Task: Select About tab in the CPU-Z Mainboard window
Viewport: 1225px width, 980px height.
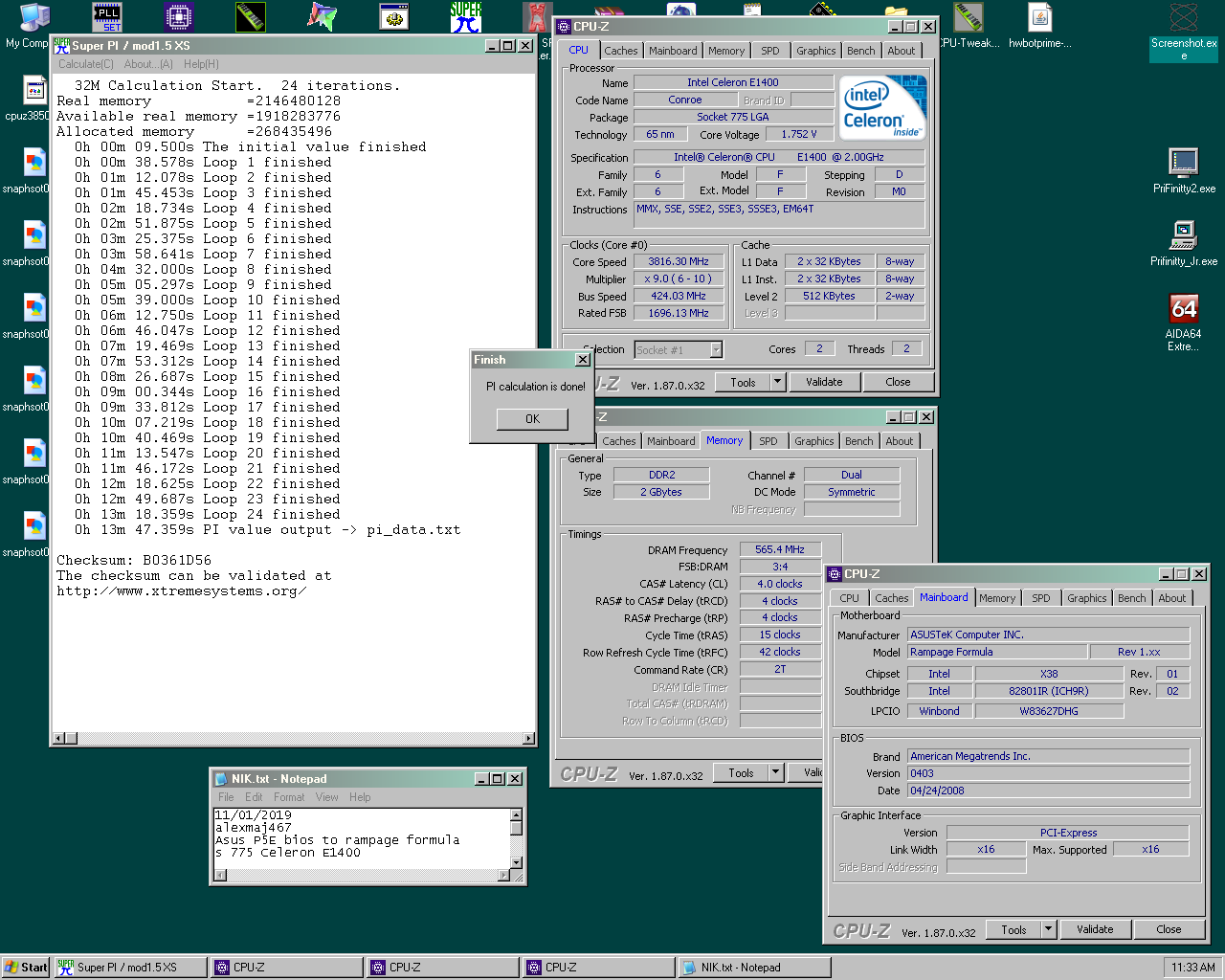Action: click(x=1171, y=598)
